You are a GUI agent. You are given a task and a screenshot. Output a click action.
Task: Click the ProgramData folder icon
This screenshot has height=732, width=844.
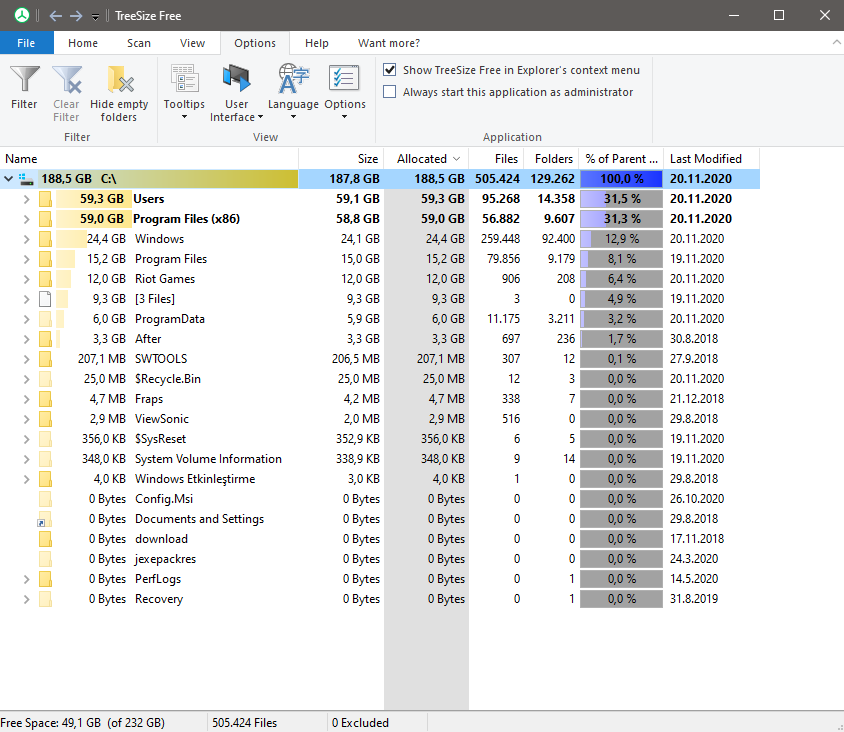[x=45, y=319]
